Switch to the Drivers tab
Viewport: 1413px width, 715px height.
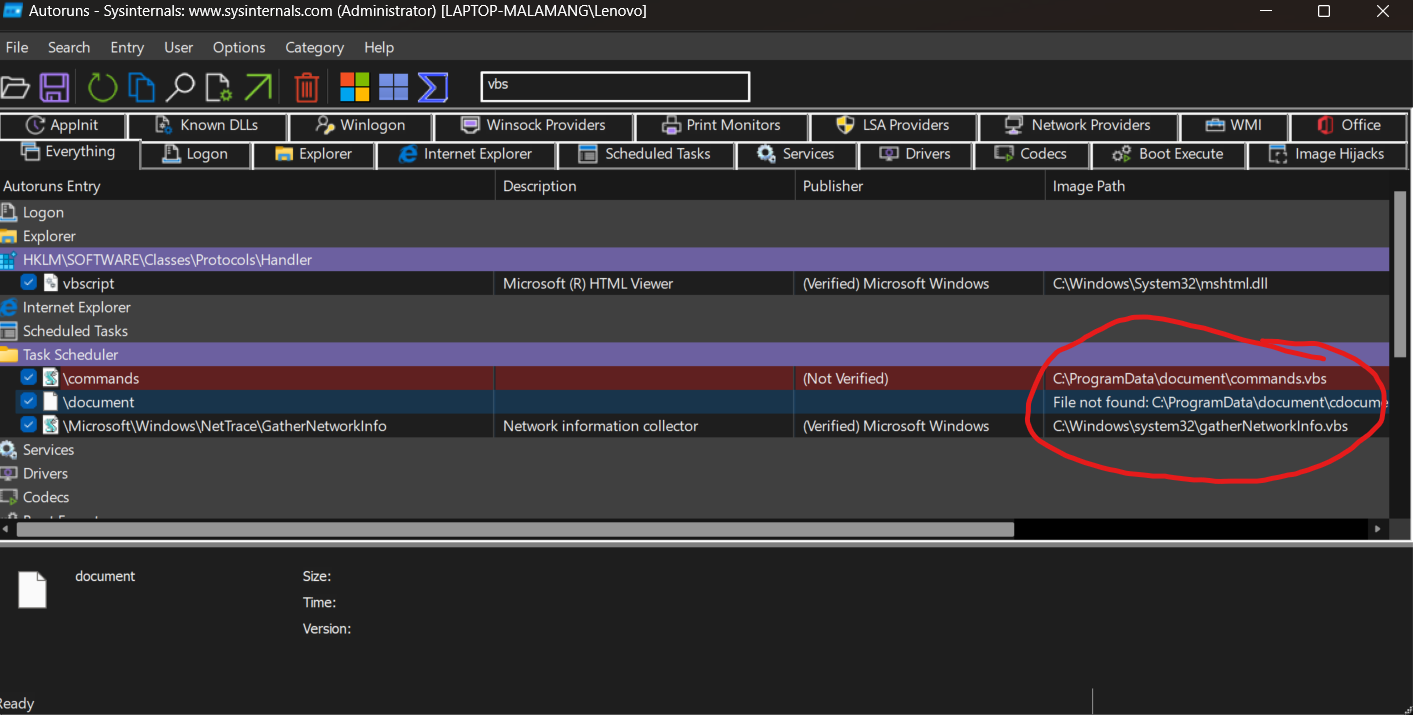pyautogui.click(x=916, y=154)
